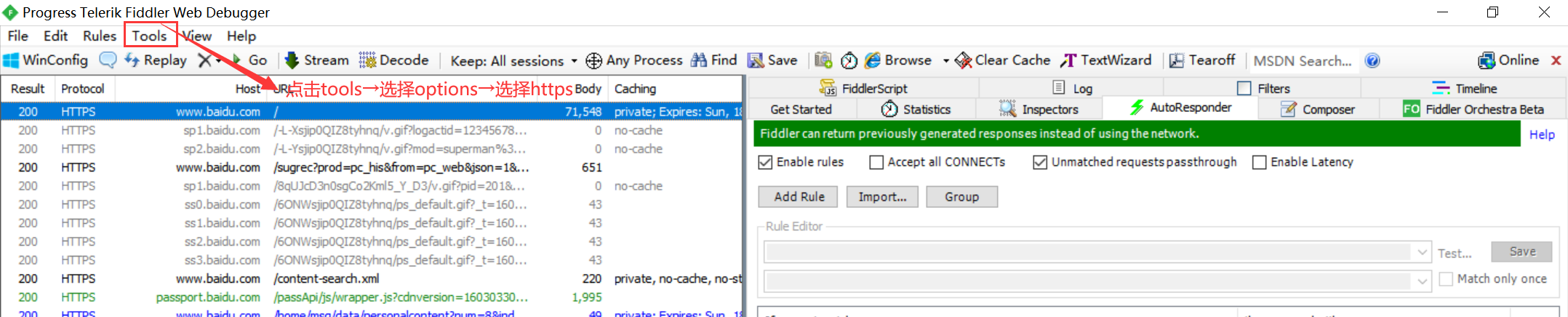The width and height of the screenshot is (1568, 317).
Task: Click the Decode toolbar icon
Action: (367, 60)
